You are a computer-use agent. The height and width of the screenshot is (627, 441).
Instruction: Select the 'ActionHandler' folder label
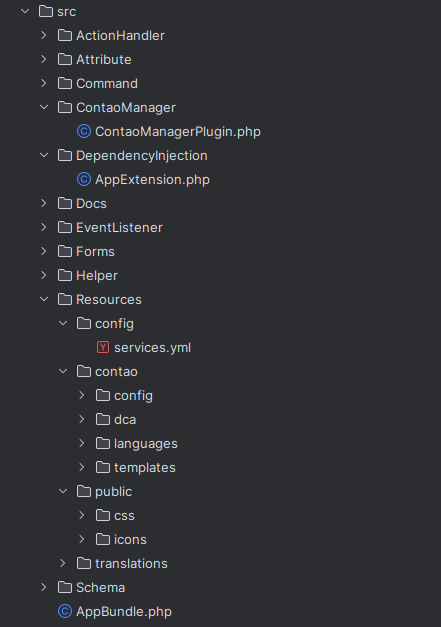pos(120,36)
